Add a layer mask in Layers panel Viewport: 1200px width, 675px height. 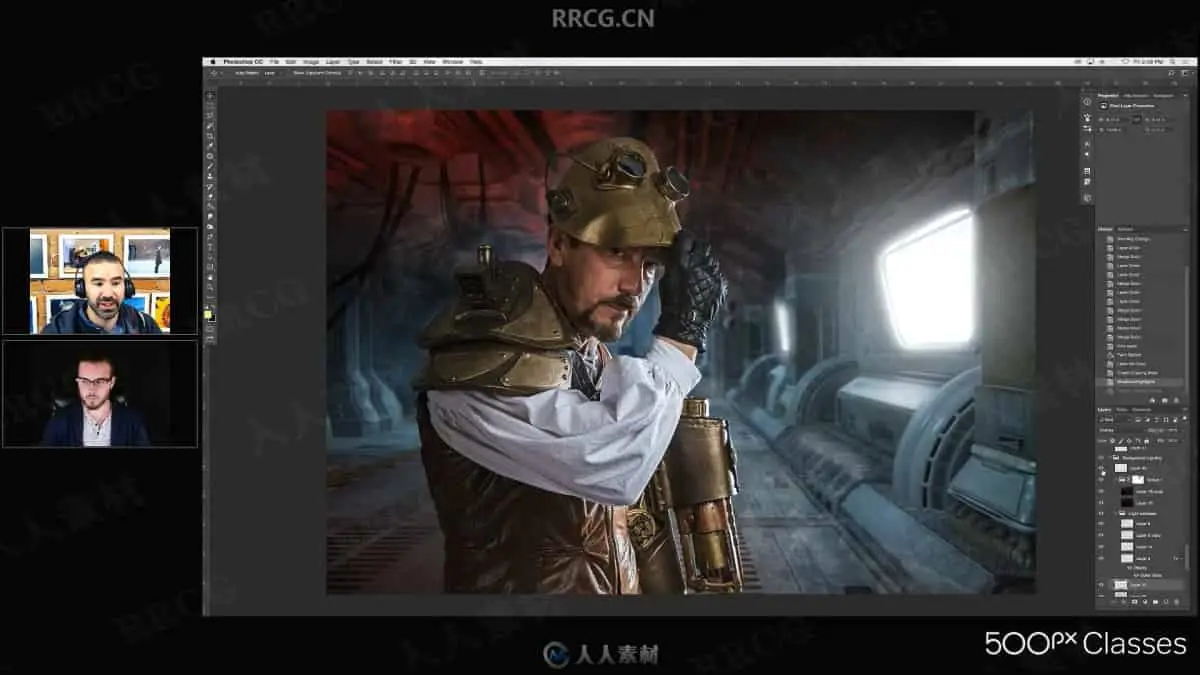point(1135,602)
